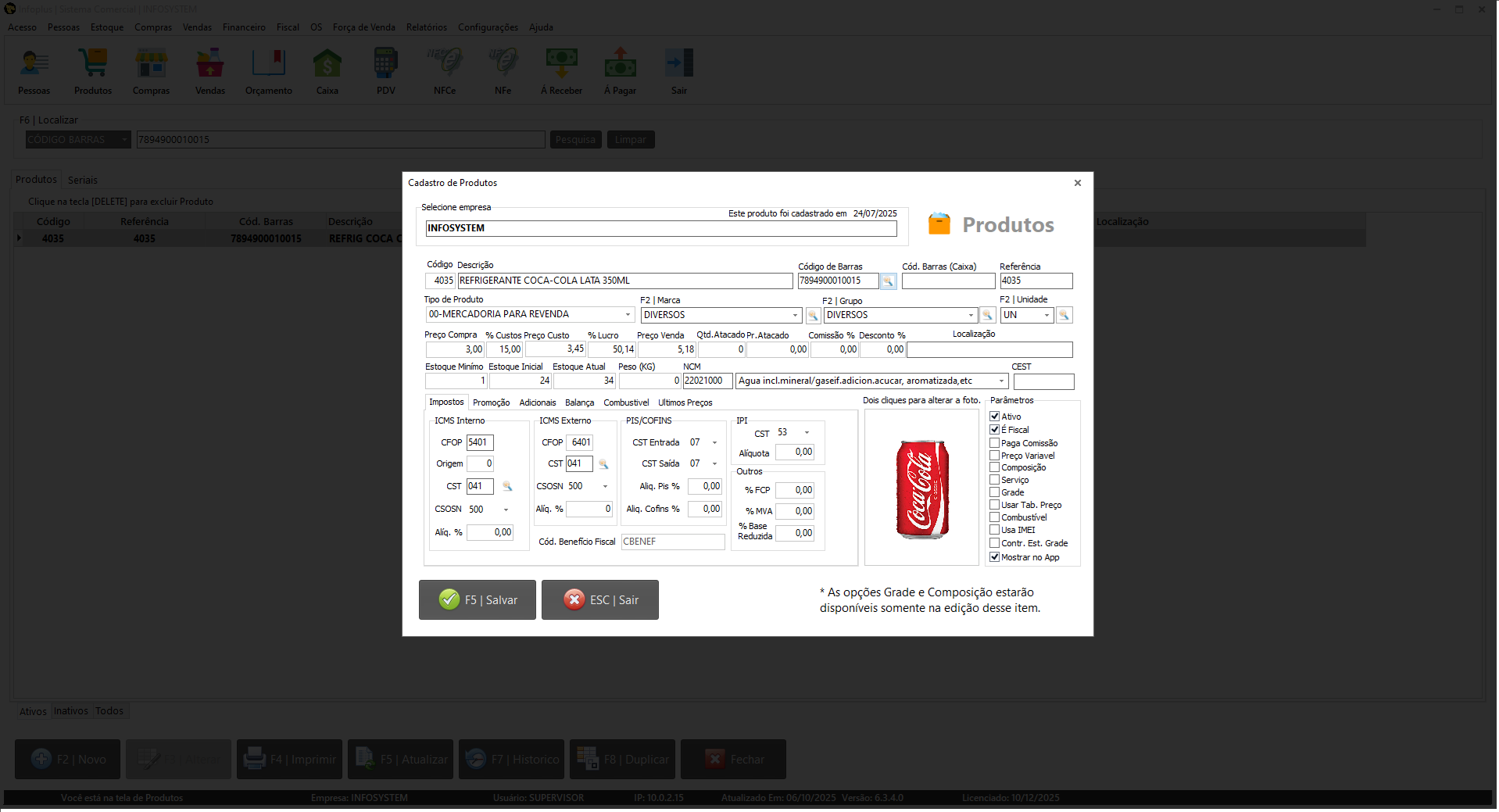Click Unidade lookup magnifier icon

(x=1064, y=316)
